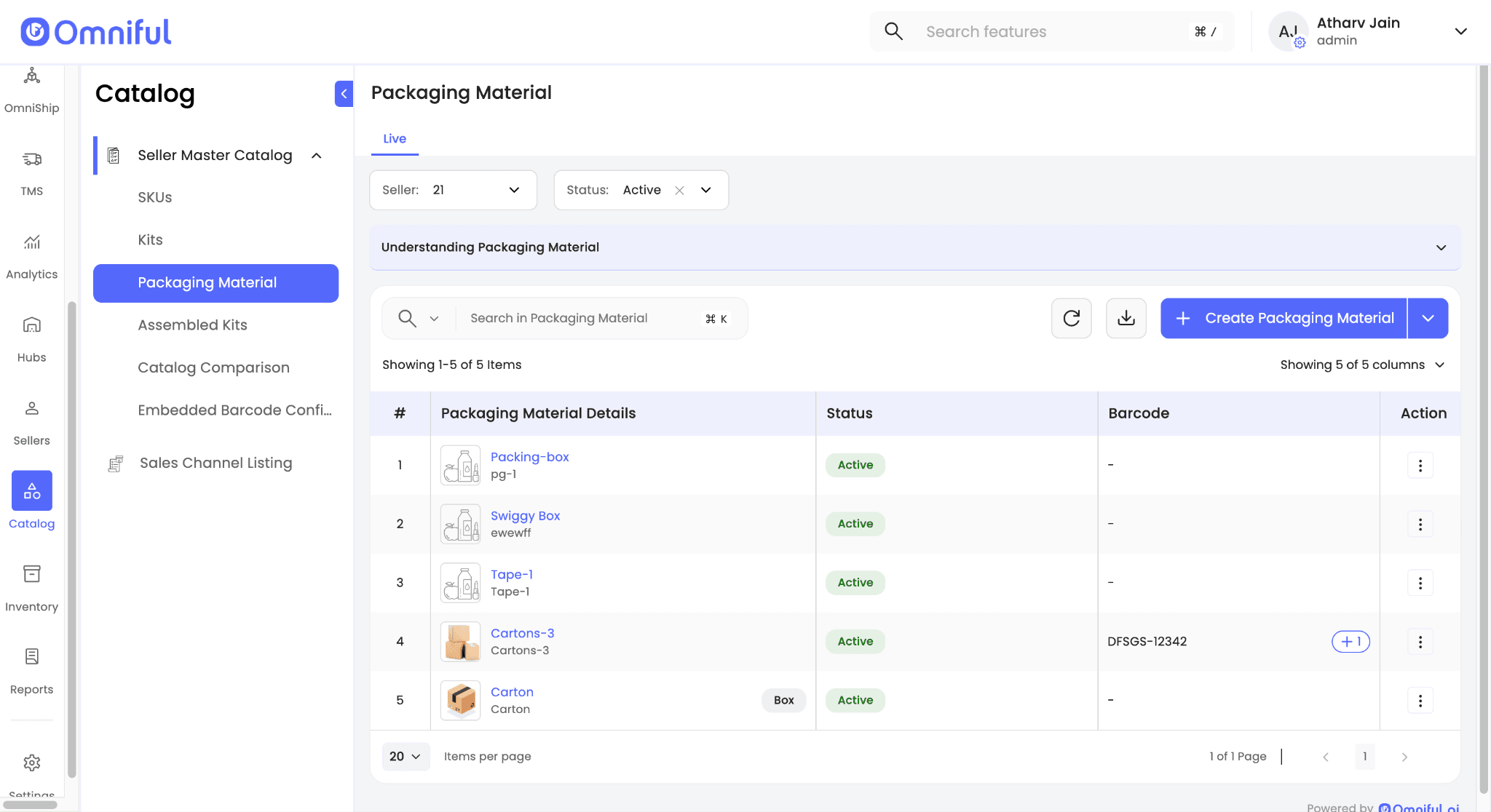Open the Swiggy Box link
Image resolution: width=1491 pixels, height=812 pixels.
(x=525, y=515)
